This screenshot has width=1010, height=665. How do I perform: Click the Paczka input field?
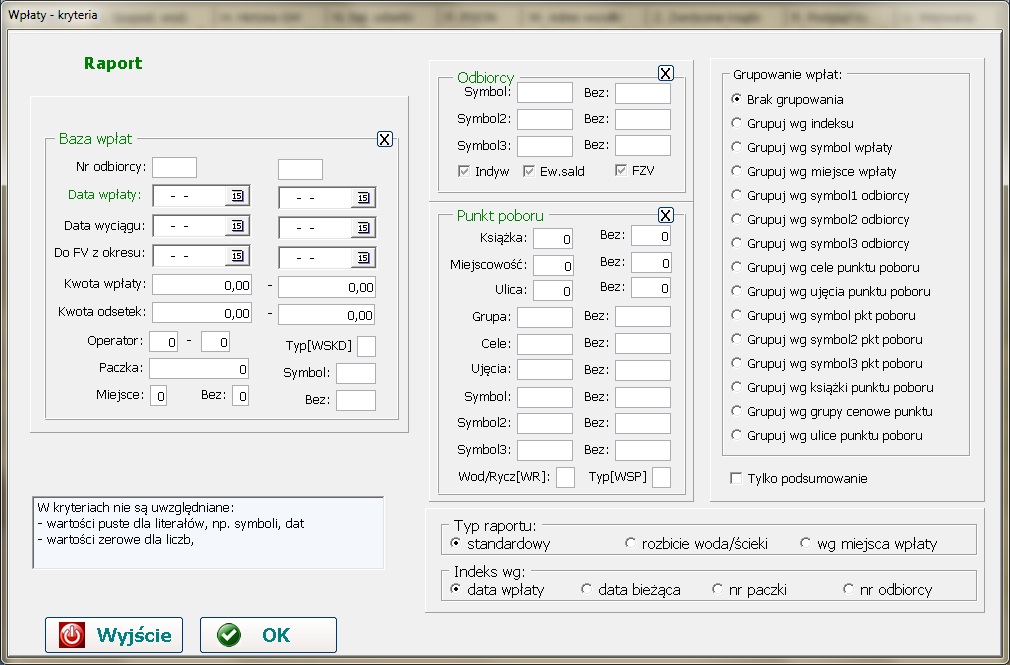pos(201,369)
